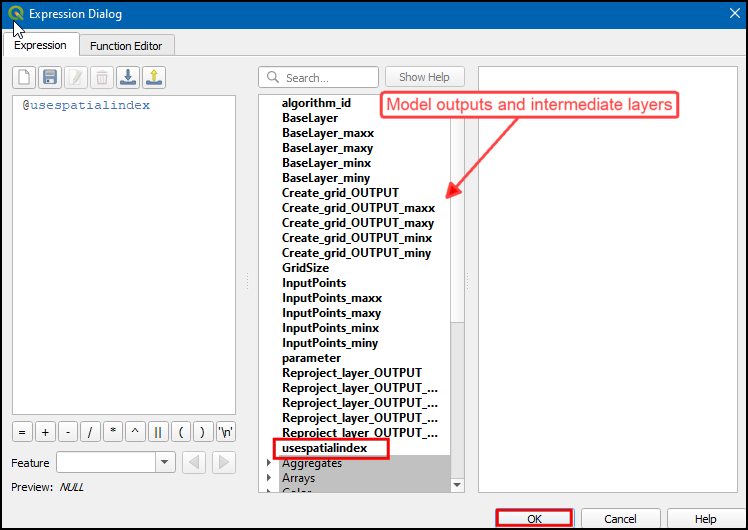The width and height of the screenshot is (748, 530).
Task: Click the New/Clear editor icon
Action: pos(24,77)
